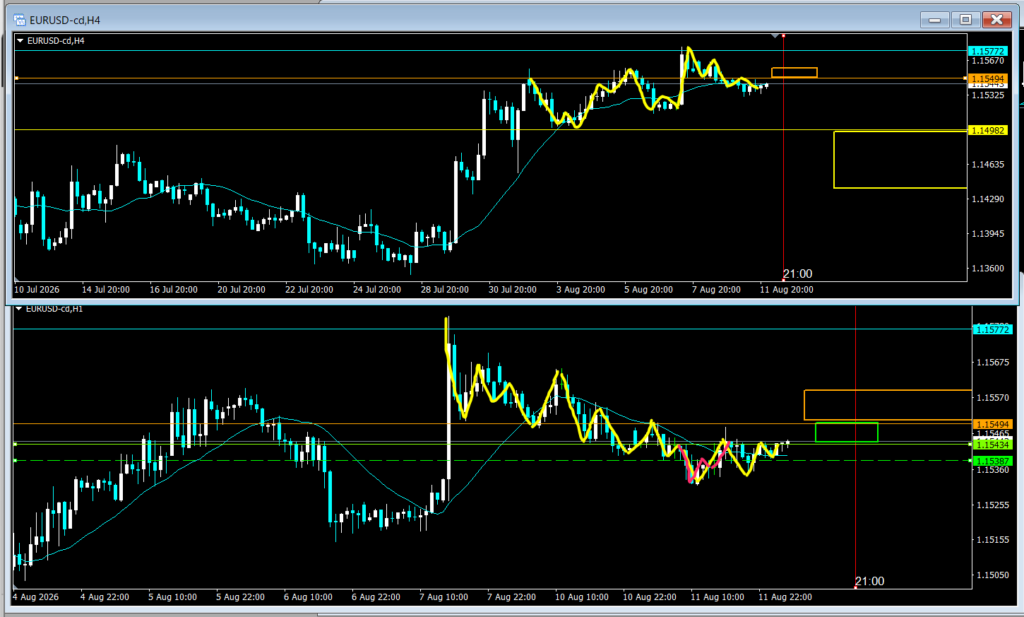Select the orange 1.15494 price tag on H1 chart

tap(992, 424)
